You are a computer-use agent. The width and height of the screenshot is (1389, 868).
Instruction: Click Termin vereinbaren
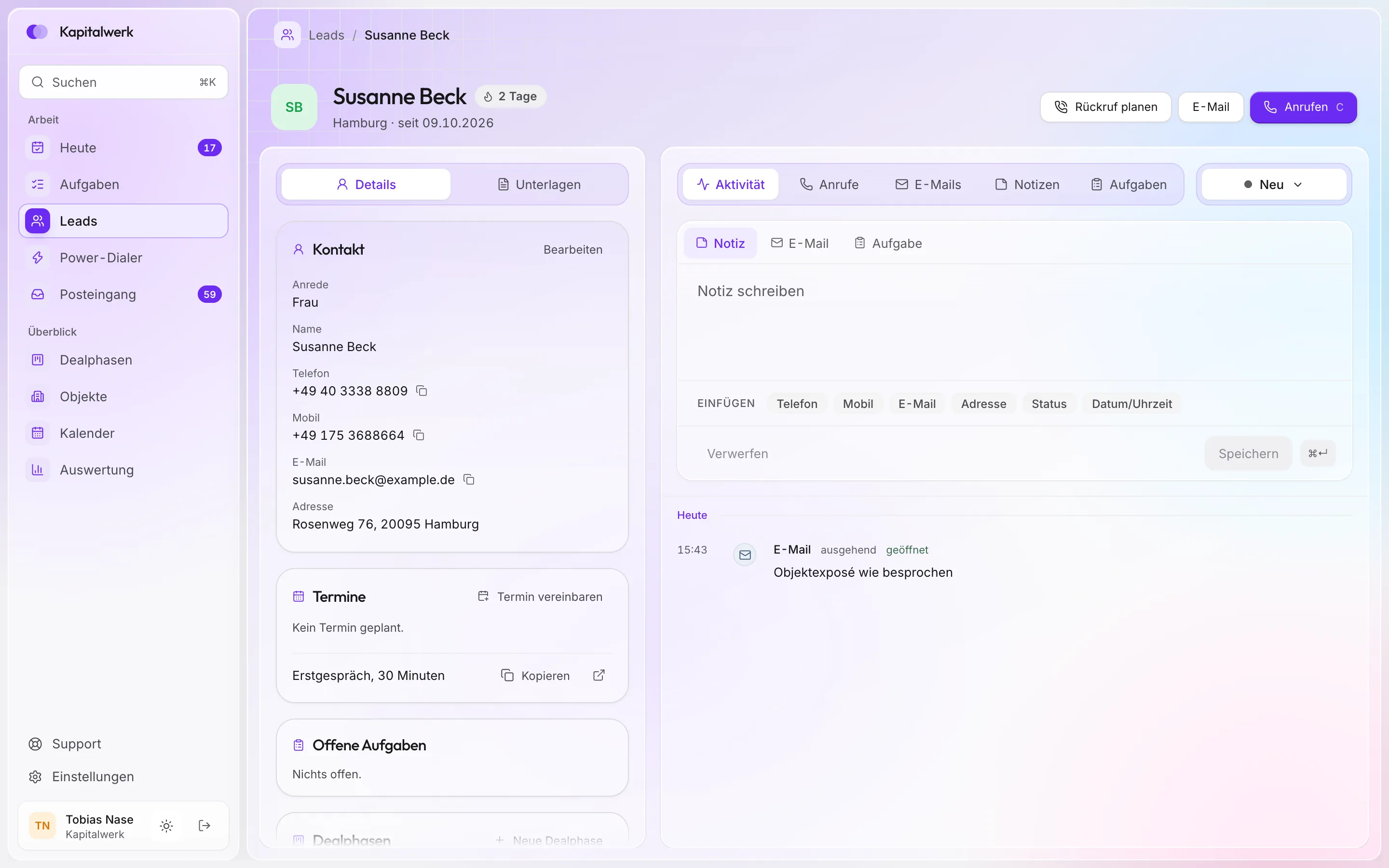pyautogui.click(x=540, y=597)
